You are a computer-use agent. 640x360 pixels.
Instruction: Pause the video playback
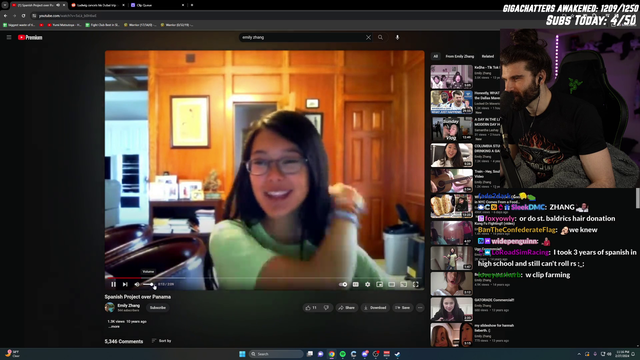click(113, 284)
